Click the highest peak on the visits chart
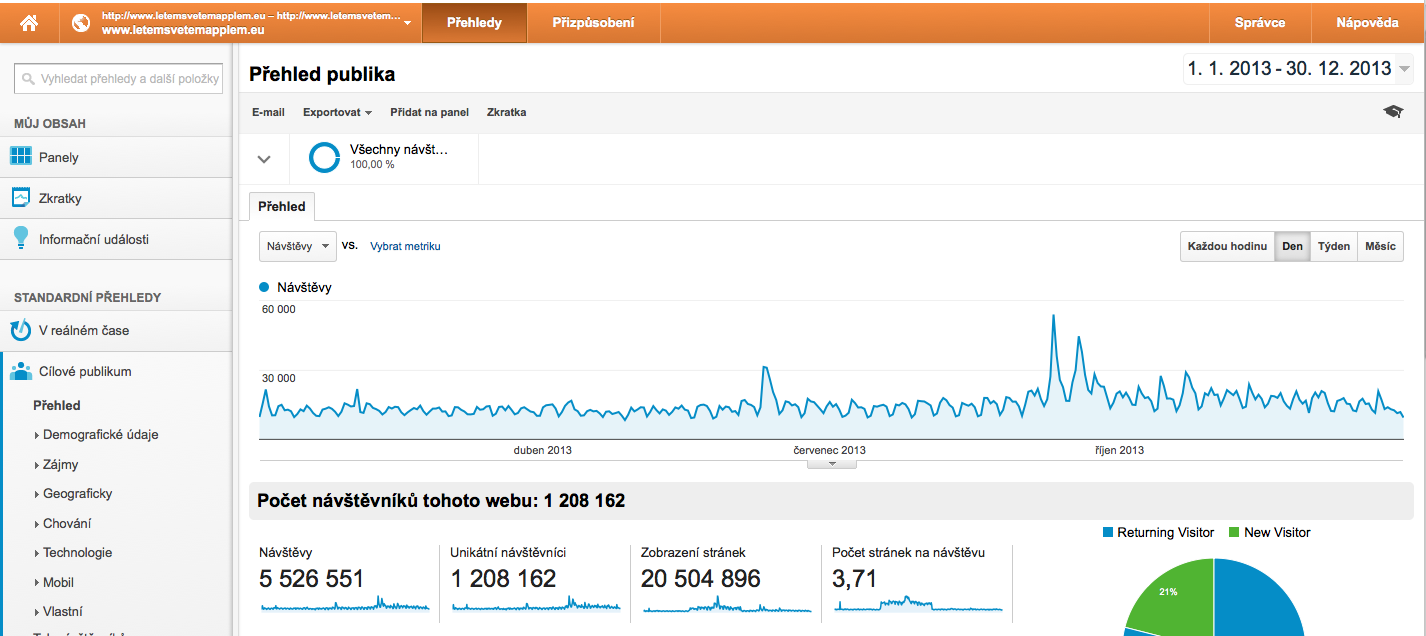The width and height of the screenshot is (1426, 636). (1053, 318)
